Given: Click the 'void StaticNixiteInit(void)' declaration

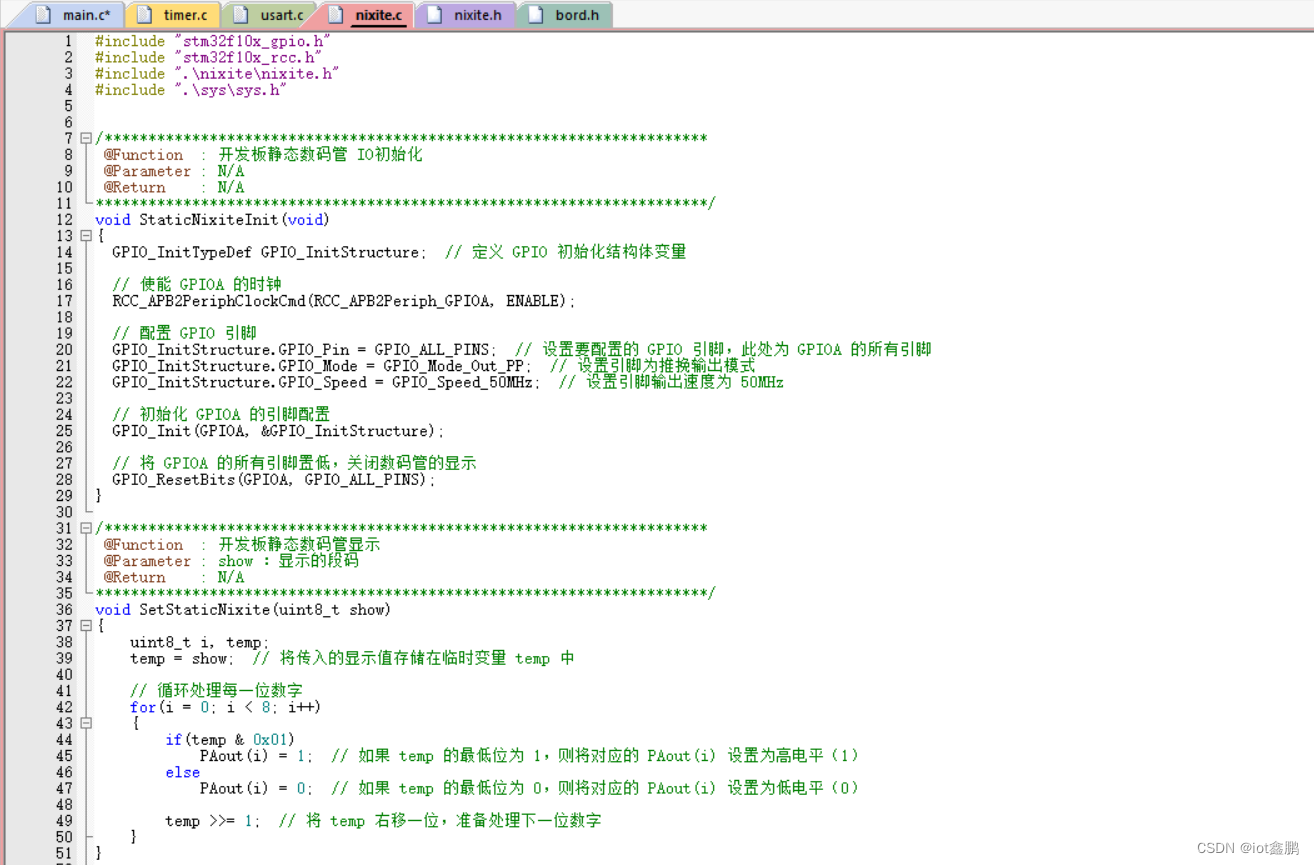Looking at the screenshot, I should 212,220.
